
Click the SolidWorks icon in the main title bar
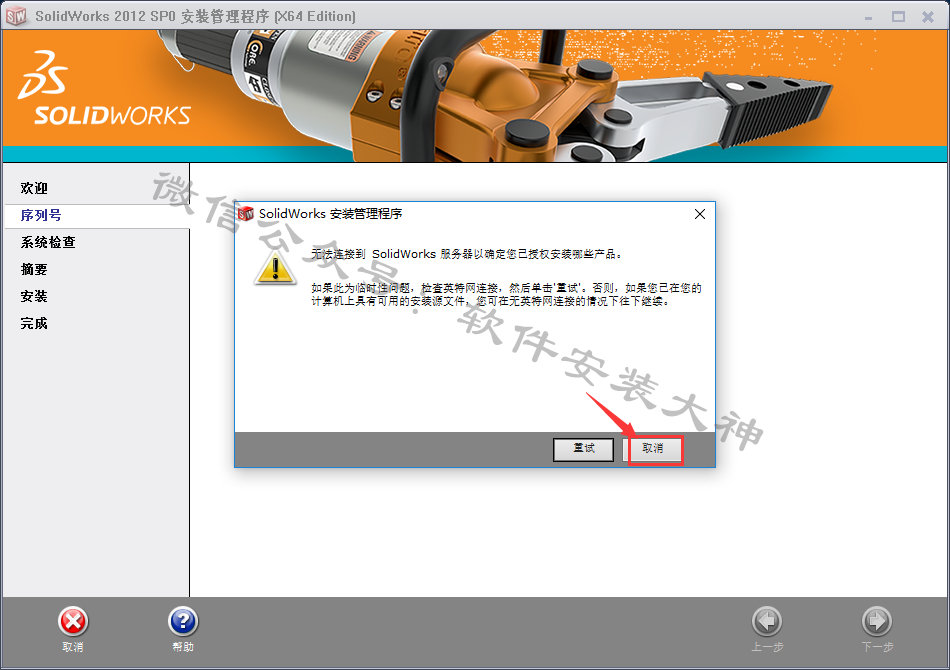pyautogui.click(x=16, y=16)
